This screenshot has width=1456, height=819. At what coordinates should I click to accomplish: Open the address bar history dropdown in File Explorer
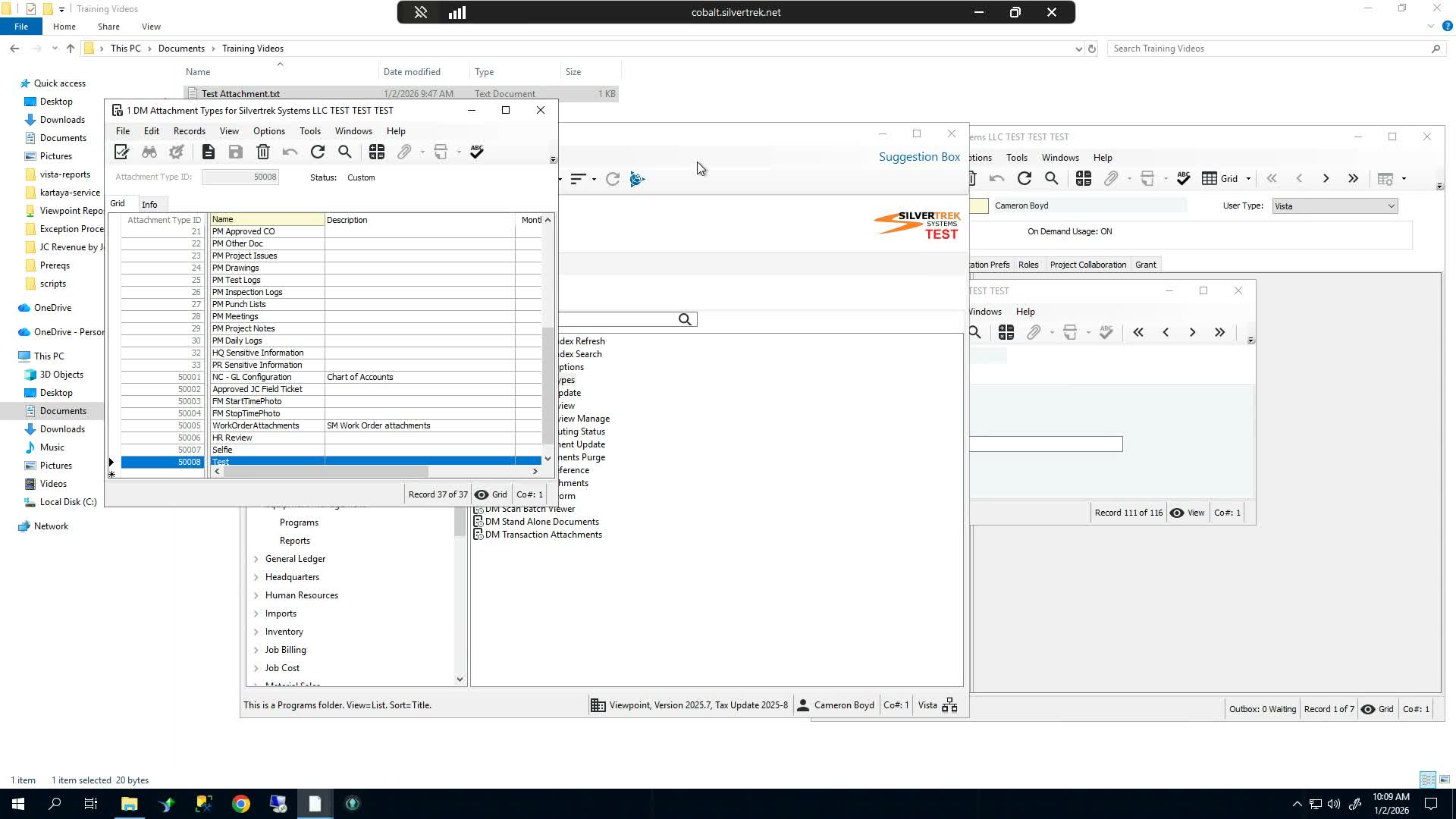click(x=1078, y=49)
